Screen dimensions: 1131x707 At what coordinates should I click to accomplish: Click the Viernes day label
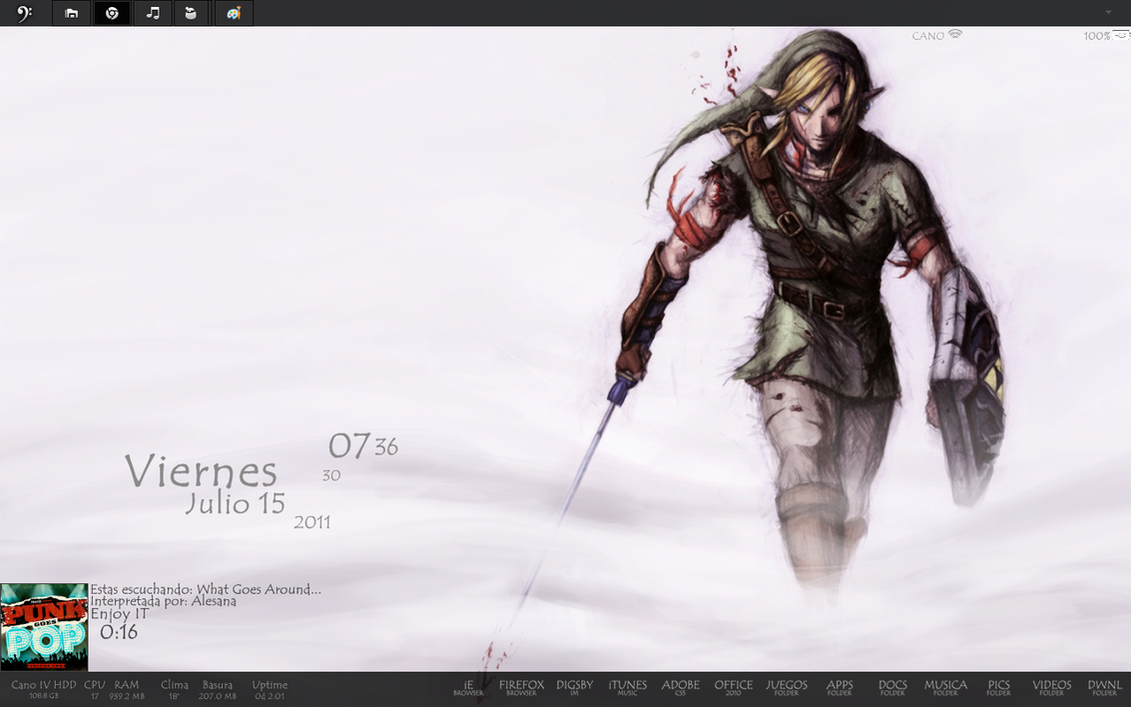[x=201, y=471]
